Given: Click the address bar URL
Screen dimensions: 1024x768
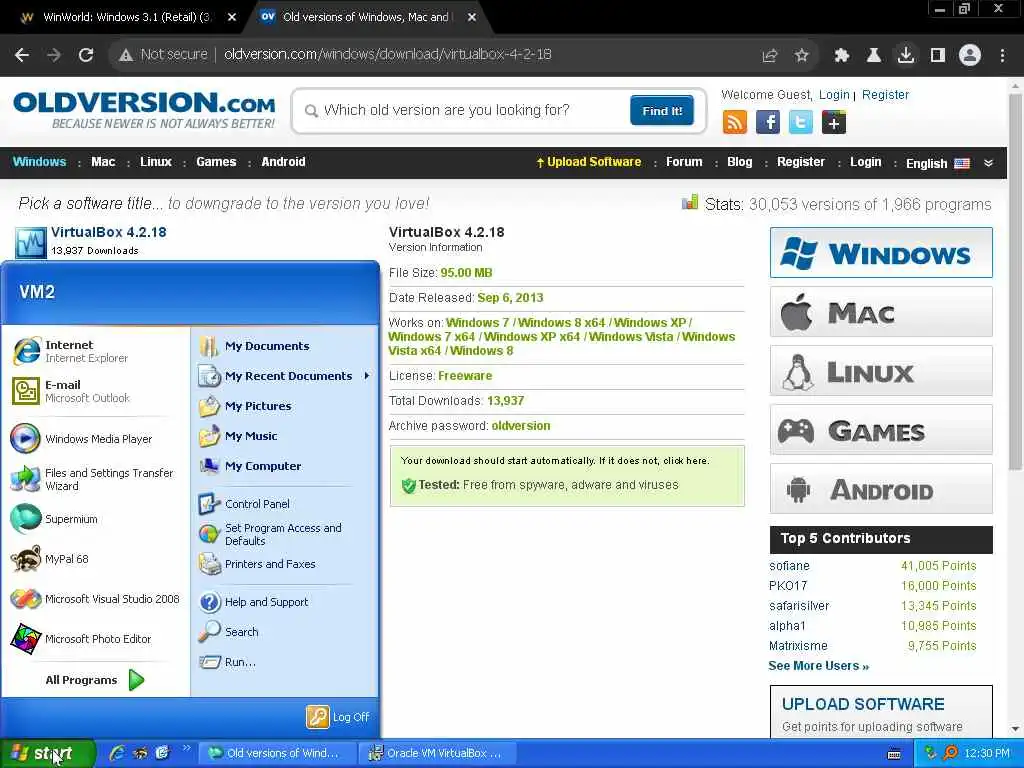Looking at the screenshot, I should [388, 54].
